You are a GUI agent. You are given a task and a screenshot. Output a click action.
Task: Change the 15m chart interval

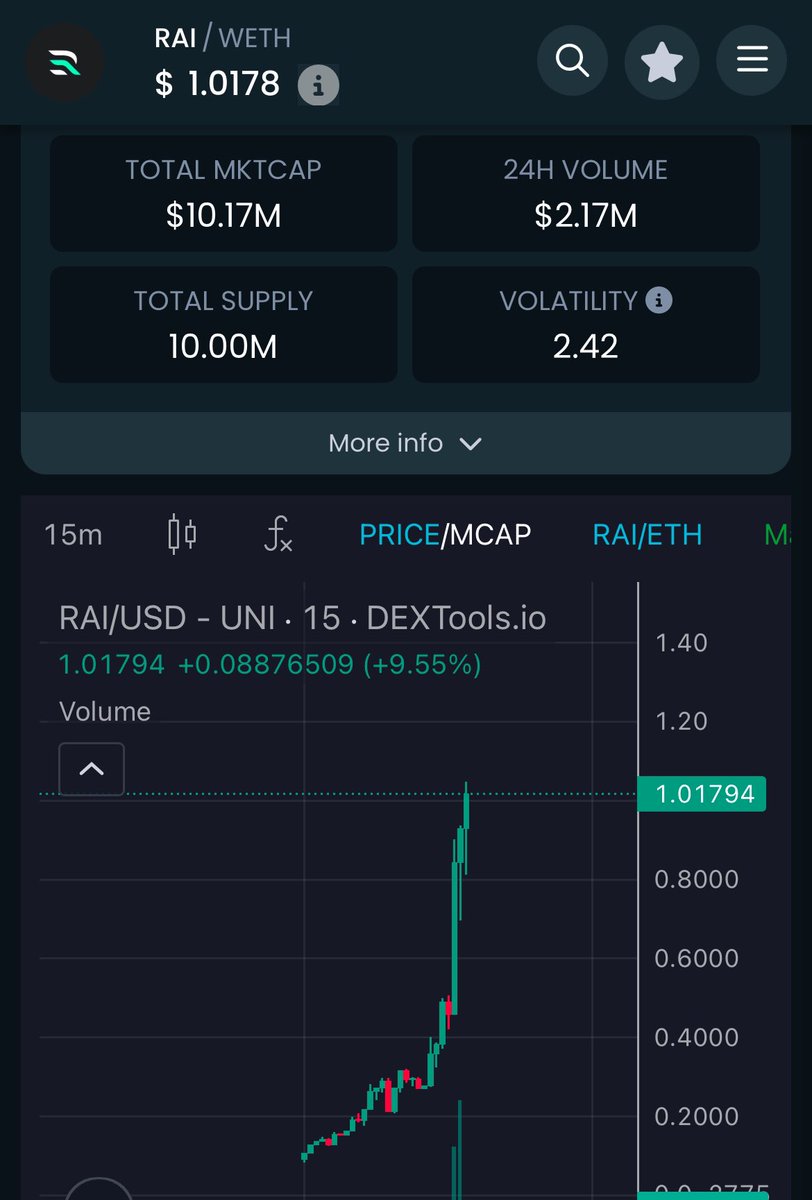(73, 534)
